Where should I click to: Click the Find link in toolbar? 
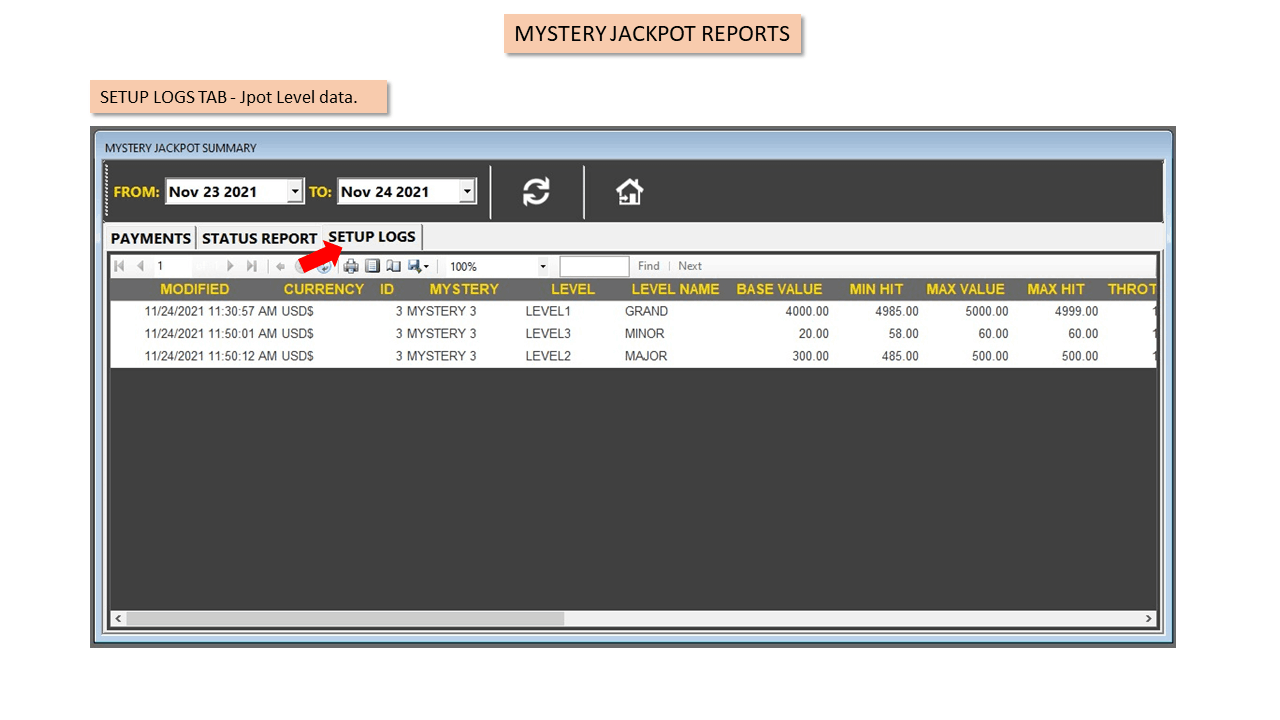(649, 266)
